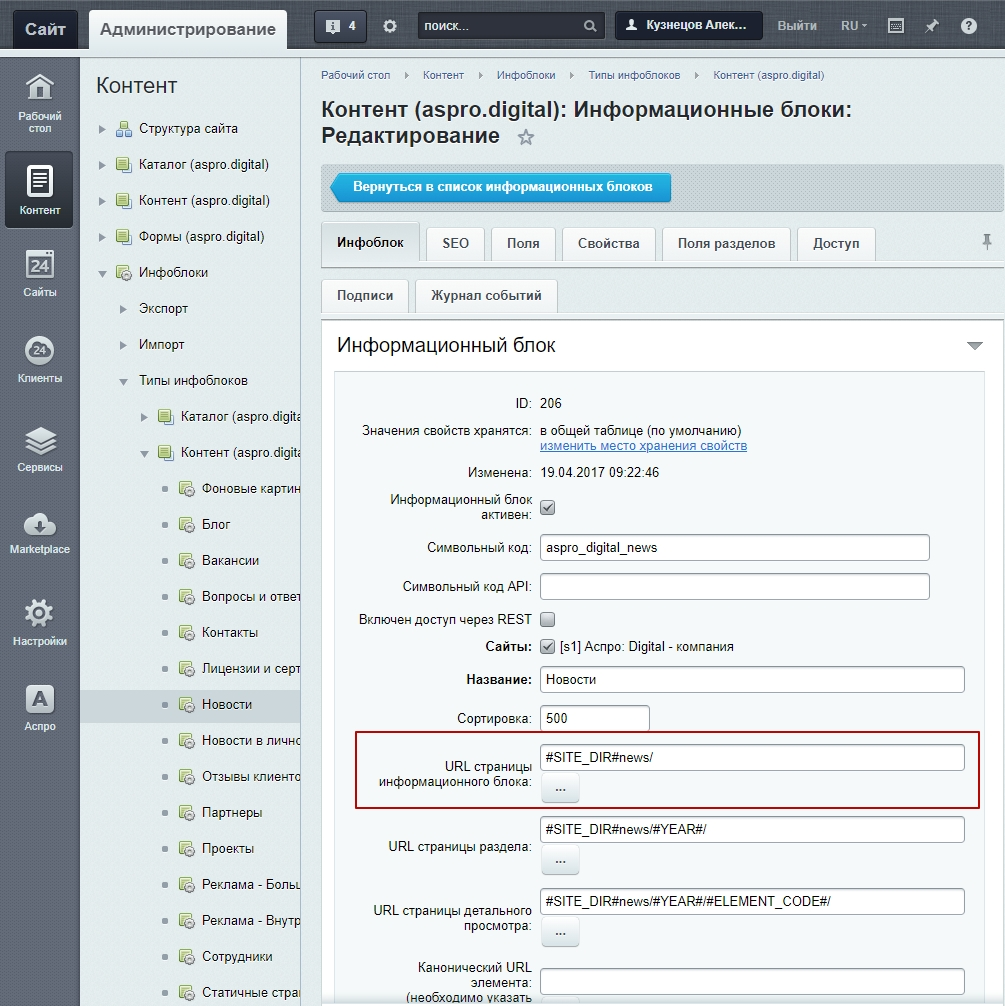Click ellipsis under URL страницы информационного блока
The image size is (1005, 1006).
coord(560,787)
